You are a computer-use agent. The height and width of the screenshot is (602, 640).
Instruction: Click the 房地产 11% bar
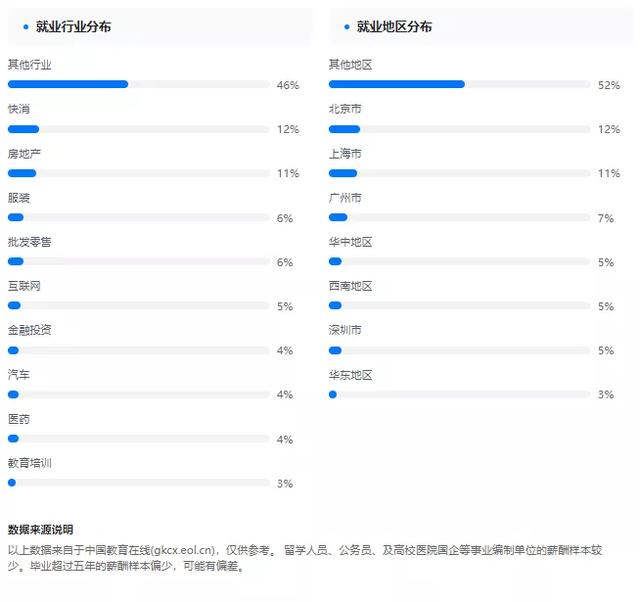[139, 173]
